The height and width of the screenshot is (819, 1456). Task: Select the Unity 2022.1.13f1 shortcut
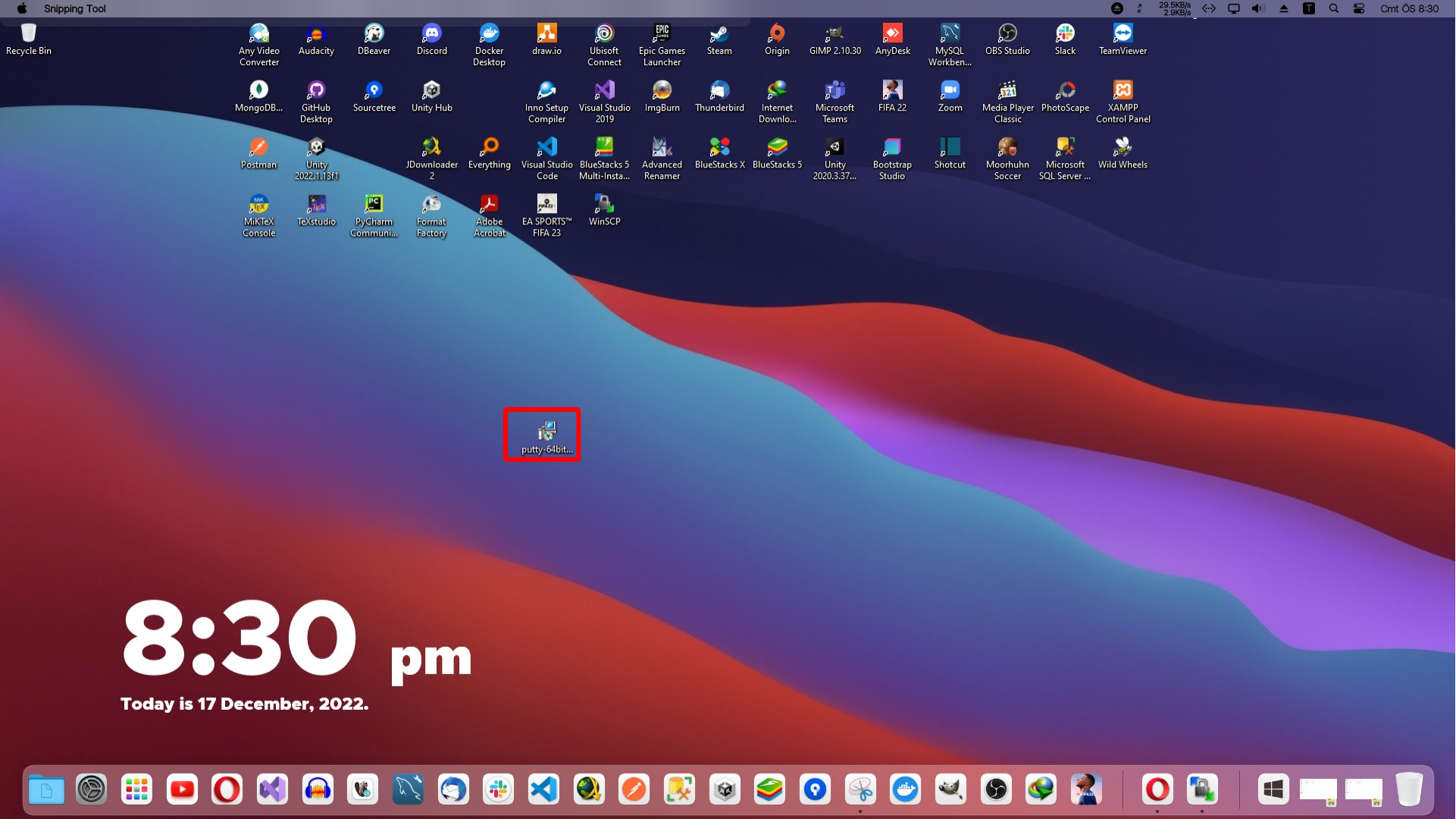click(316, 159)
